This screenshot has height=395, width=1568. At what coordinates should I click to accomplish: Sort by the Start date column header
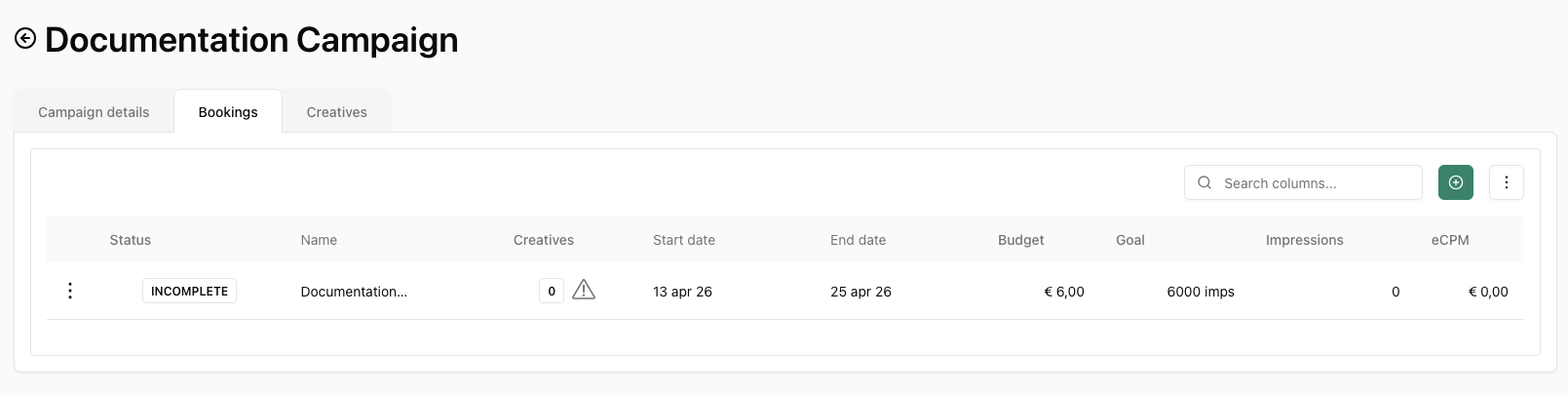click(684, 240)
